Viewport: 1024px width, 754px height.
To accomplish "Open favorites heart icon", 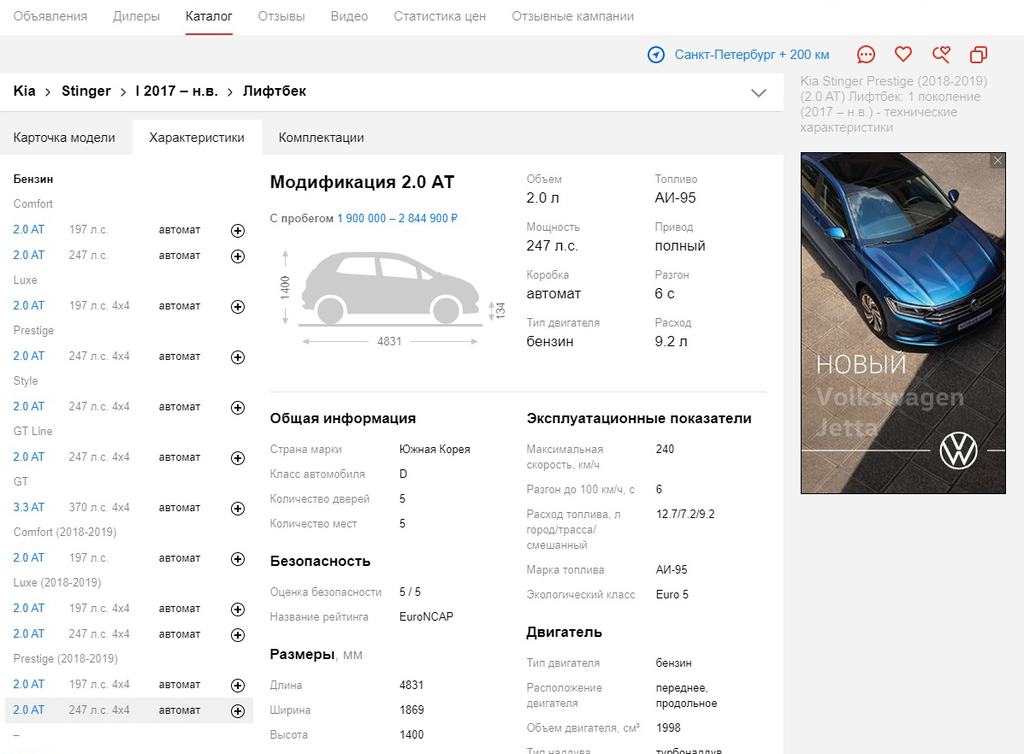I will 903,54.
